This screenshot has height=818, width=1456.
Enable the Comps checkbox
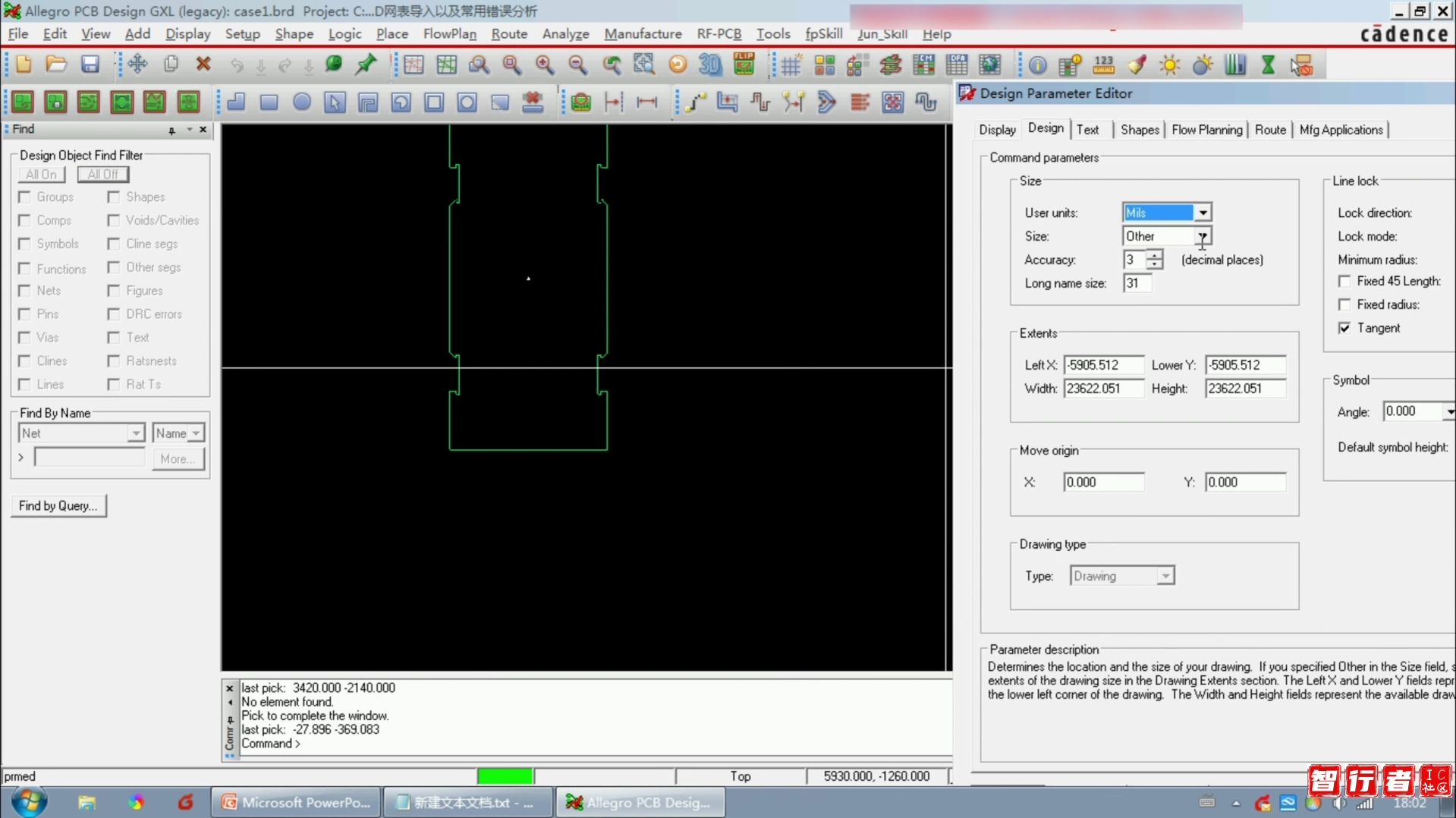[25, 221]
